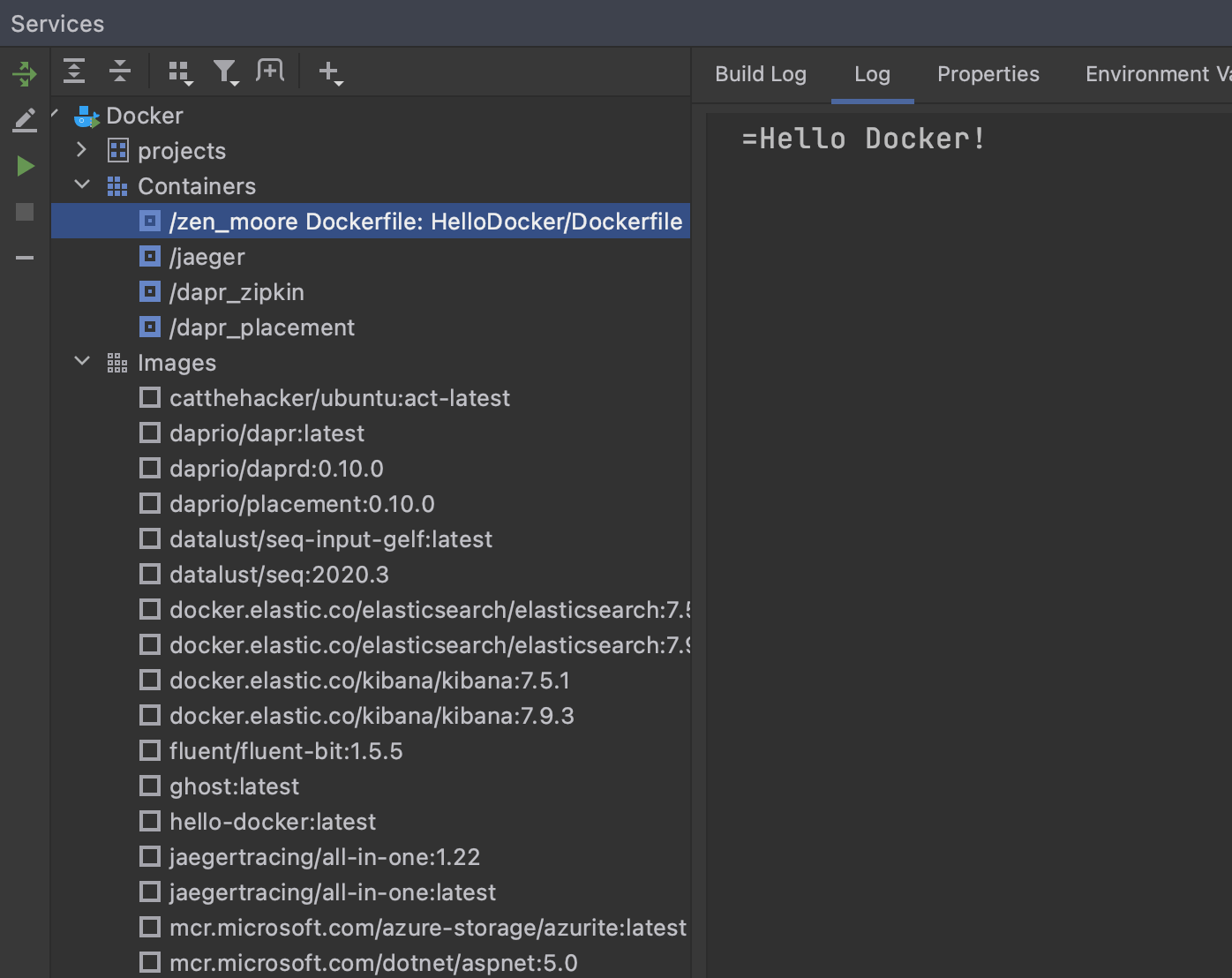Expand the projects tree node
This screenshot has height=978, width=1232.
[80, 150]
